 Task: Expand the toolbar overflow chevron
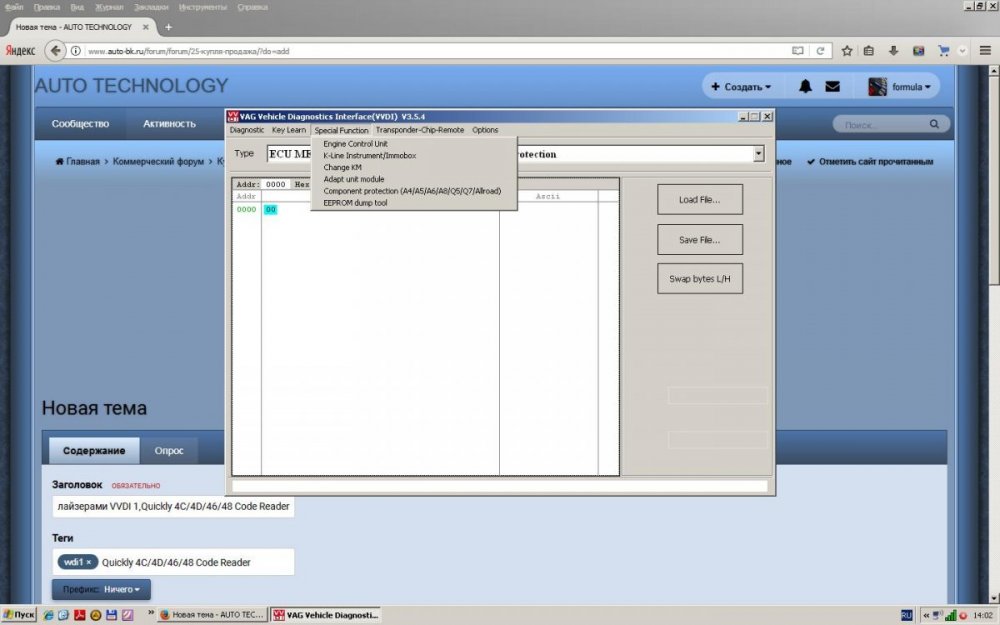pos(962,51)
